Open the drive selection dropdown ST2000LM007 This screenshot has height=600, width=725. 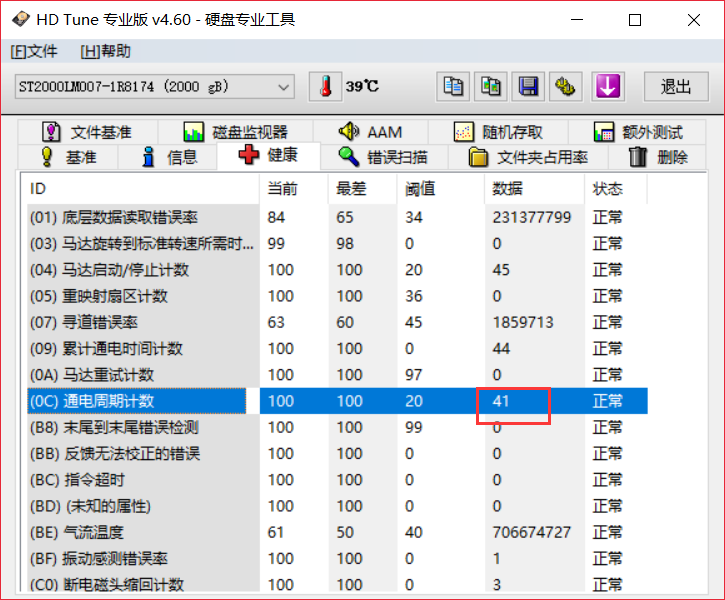click(x=154, y=86)
